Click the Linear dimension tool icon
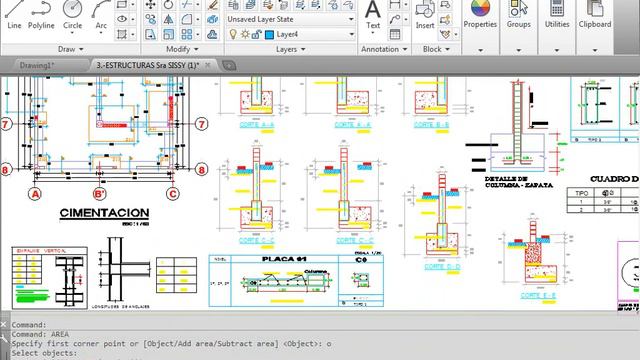The height and width of the screenshot is (360, 640). point(395,4)
